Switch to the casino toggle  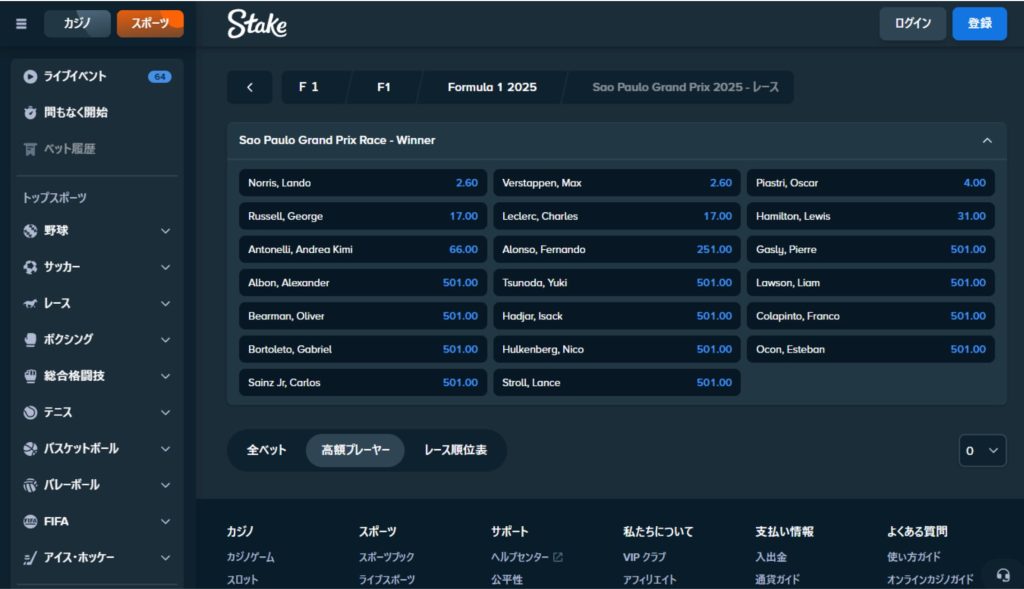click(x=77, y=24)
